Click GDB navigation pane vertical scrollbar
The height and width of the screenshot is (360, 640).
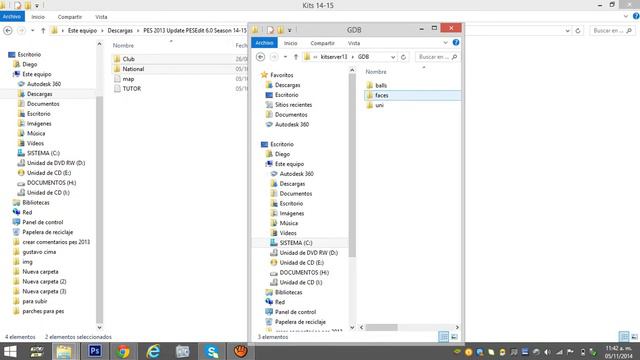coord(352,165)
